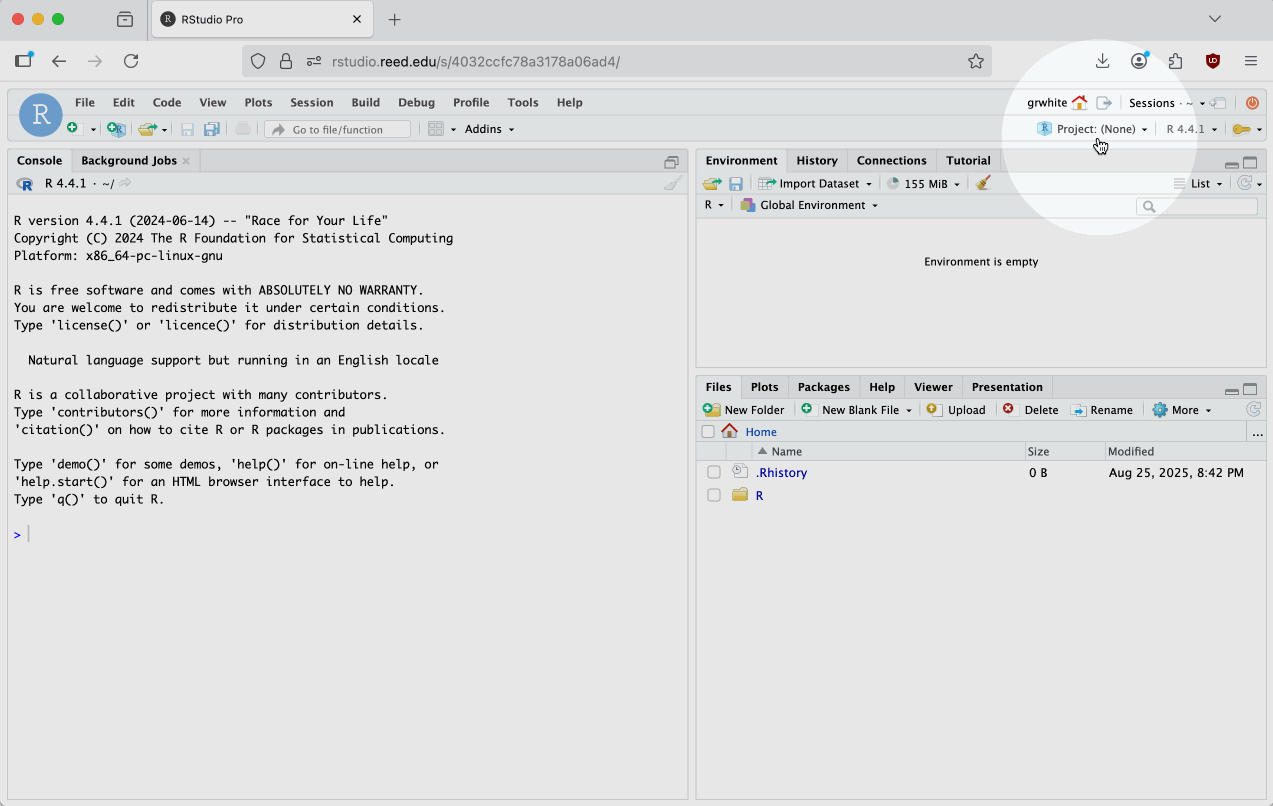Open the Home breadcrumb link

tap(760, 432)
